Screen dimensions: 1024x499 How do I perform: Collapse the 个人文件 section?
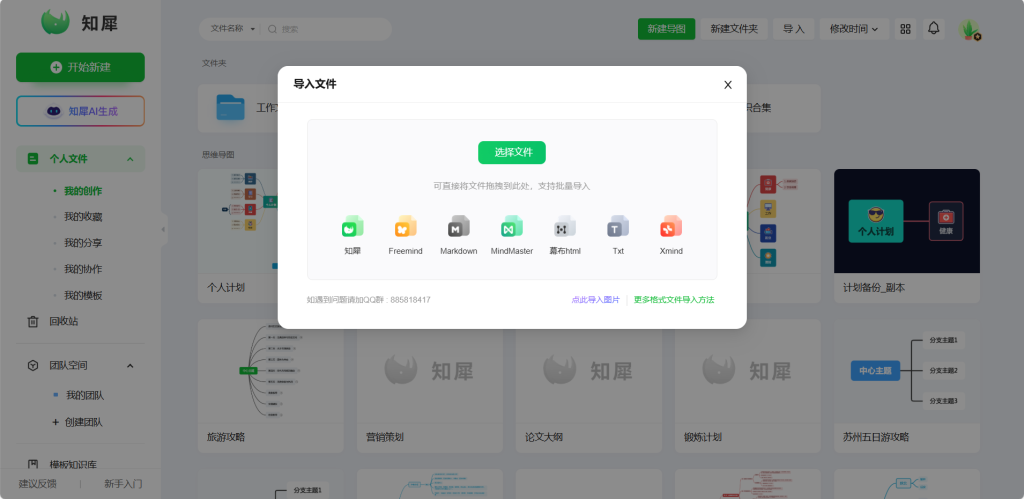pyautogui.click(x=130, y=159)
